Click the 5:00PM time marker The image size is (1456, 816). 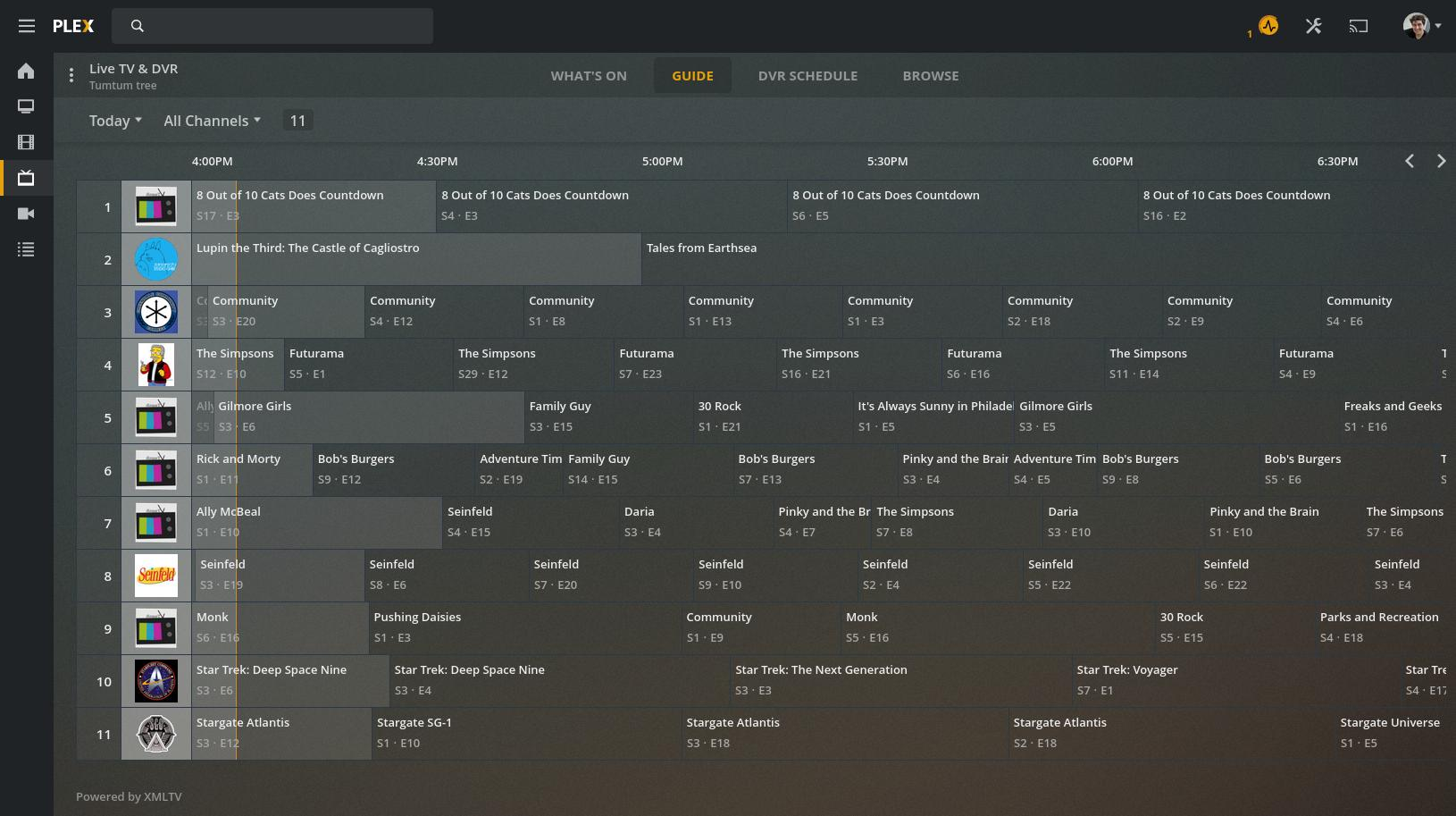pos(662,162)
